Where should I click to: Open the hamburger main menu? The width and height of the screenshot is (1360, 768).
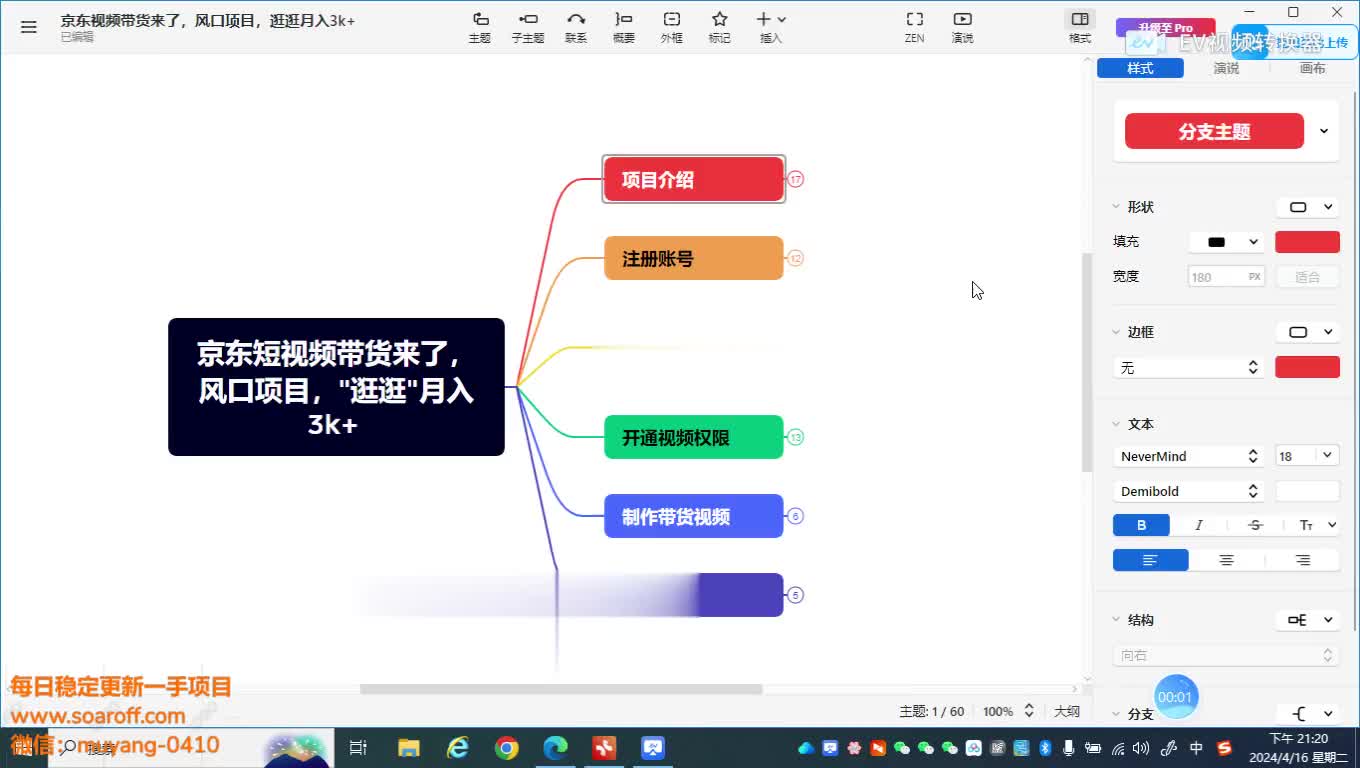28,27
